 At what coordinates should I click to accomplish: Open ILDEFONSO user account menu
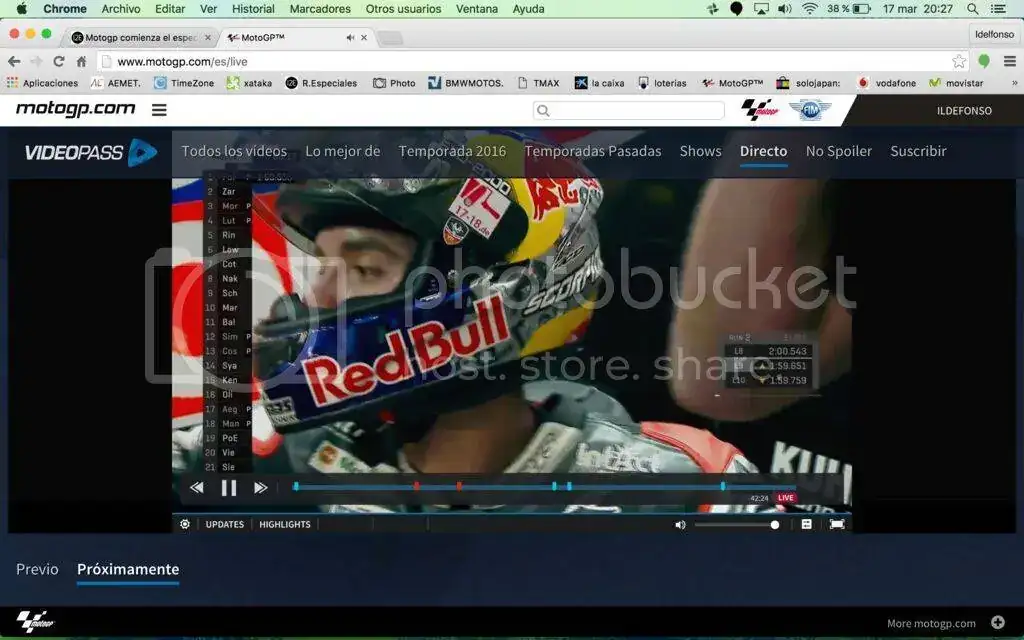pos(964,111)
